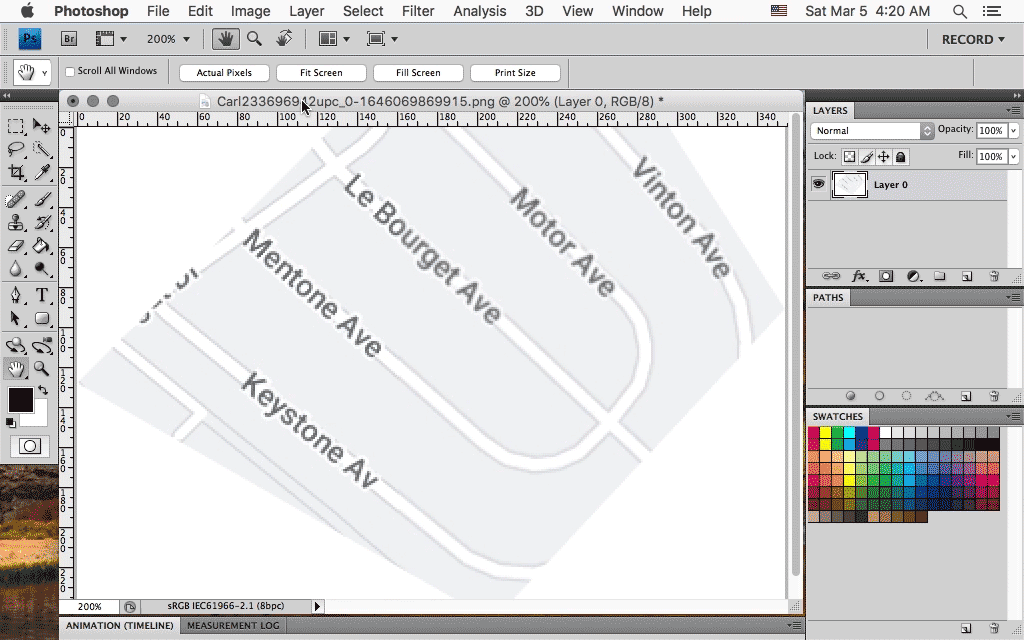Click the Fill Screen button
The width and height of the screenshot is (1024, 640).
pos(418,72)
